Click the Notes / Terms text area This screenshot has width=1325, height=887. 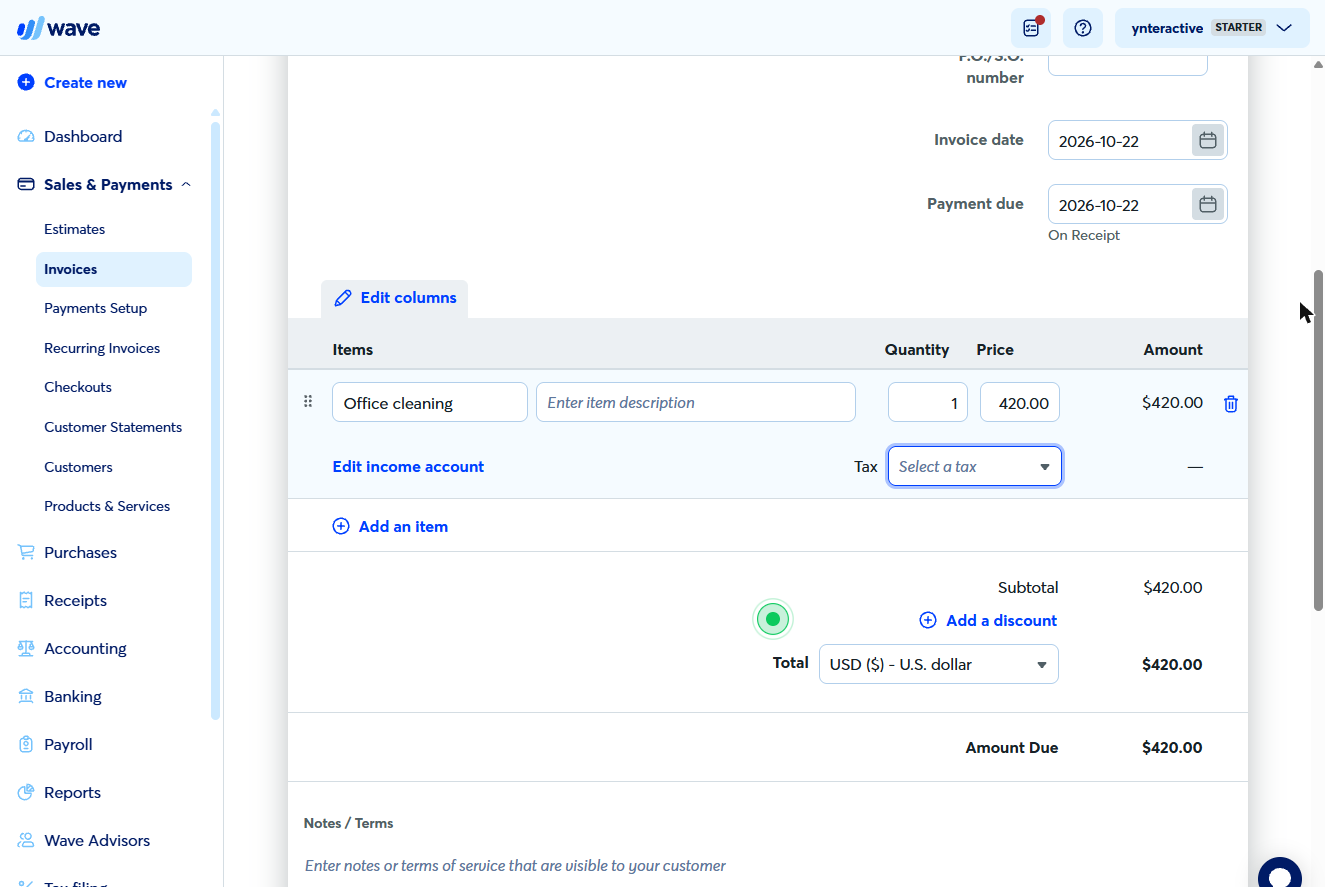pos(768,866)
